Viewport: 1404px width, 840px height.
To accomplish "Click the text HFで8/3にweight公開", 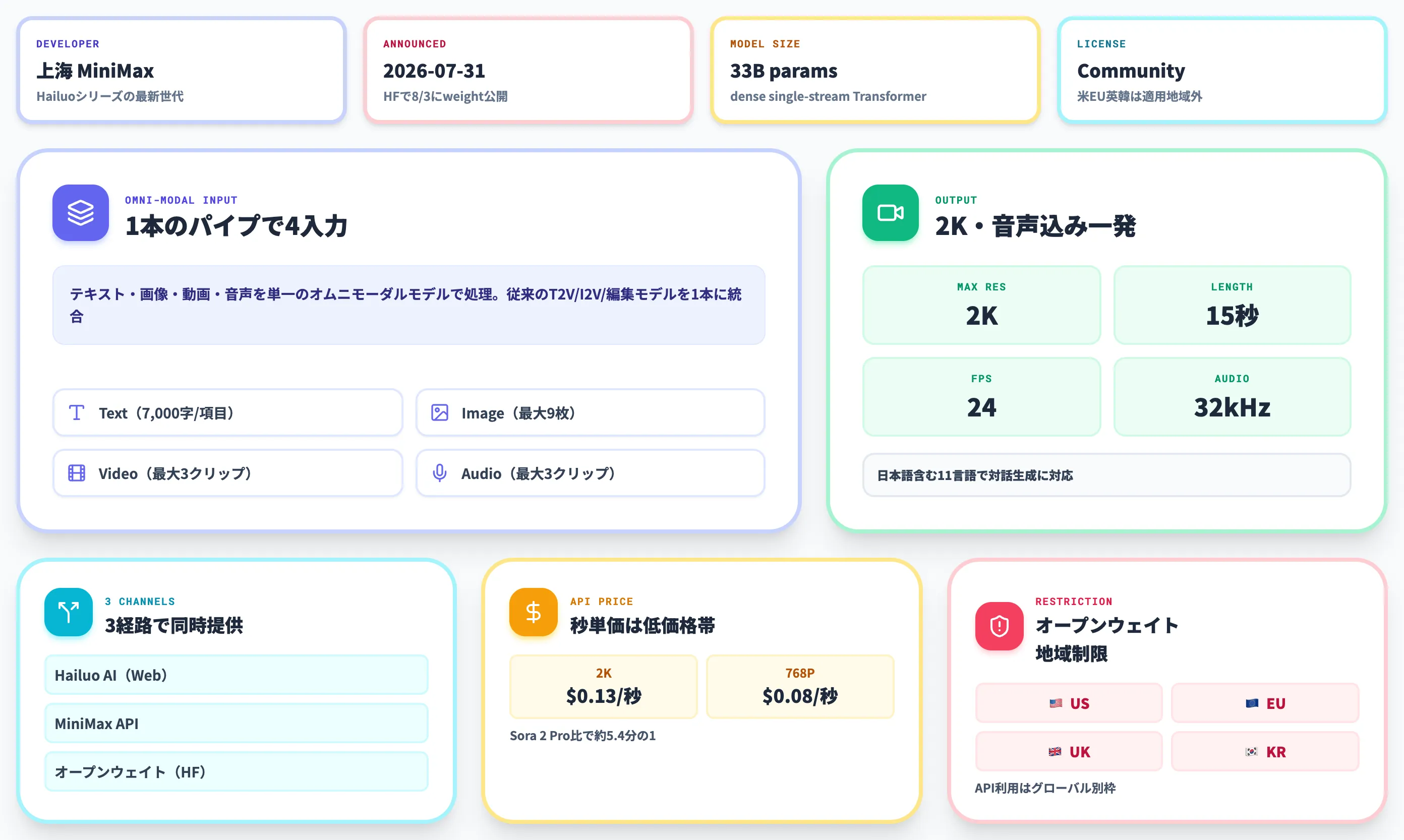I will coord(445,96).
